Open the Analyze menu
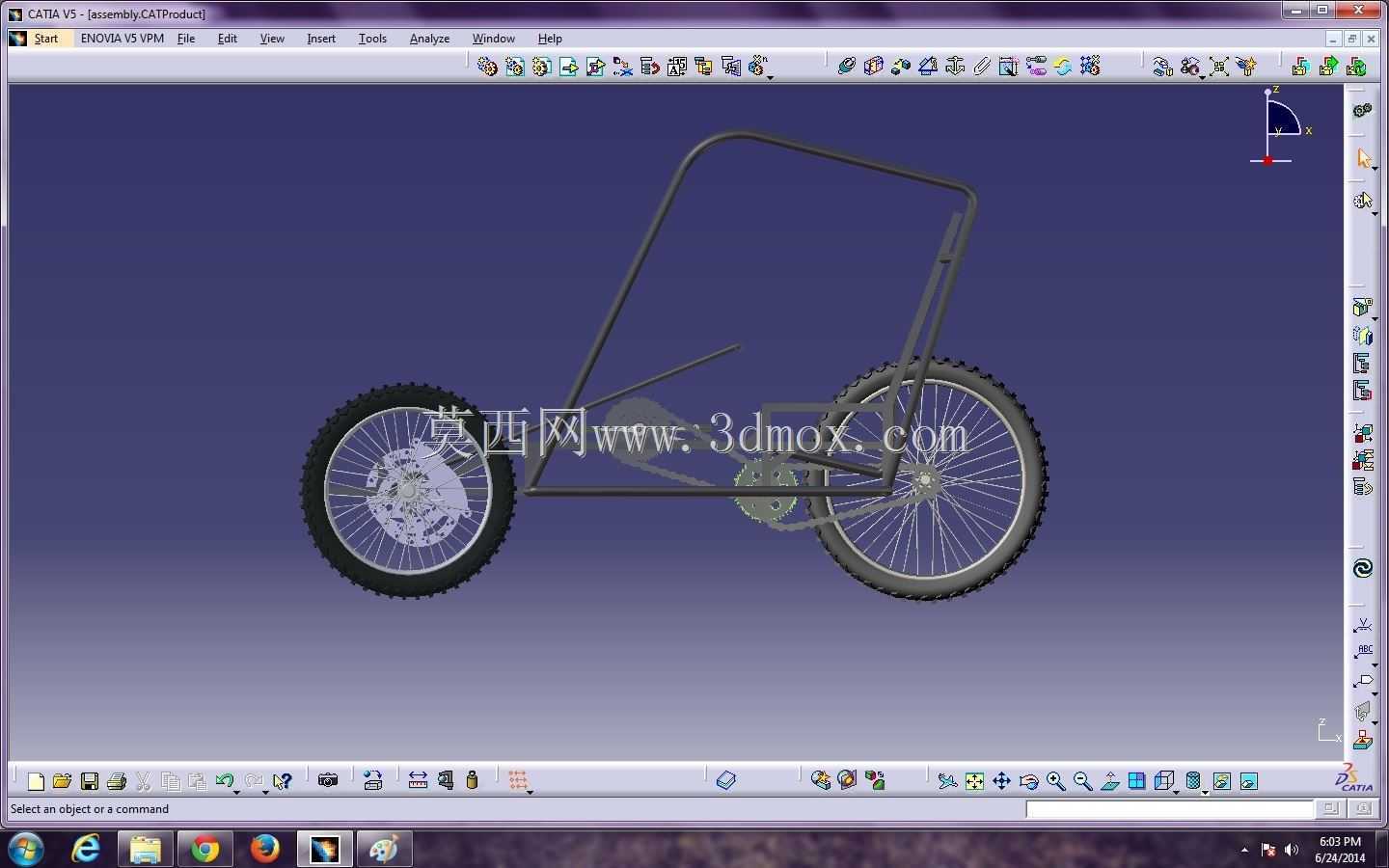1389x868 pixels. (429, 39)
